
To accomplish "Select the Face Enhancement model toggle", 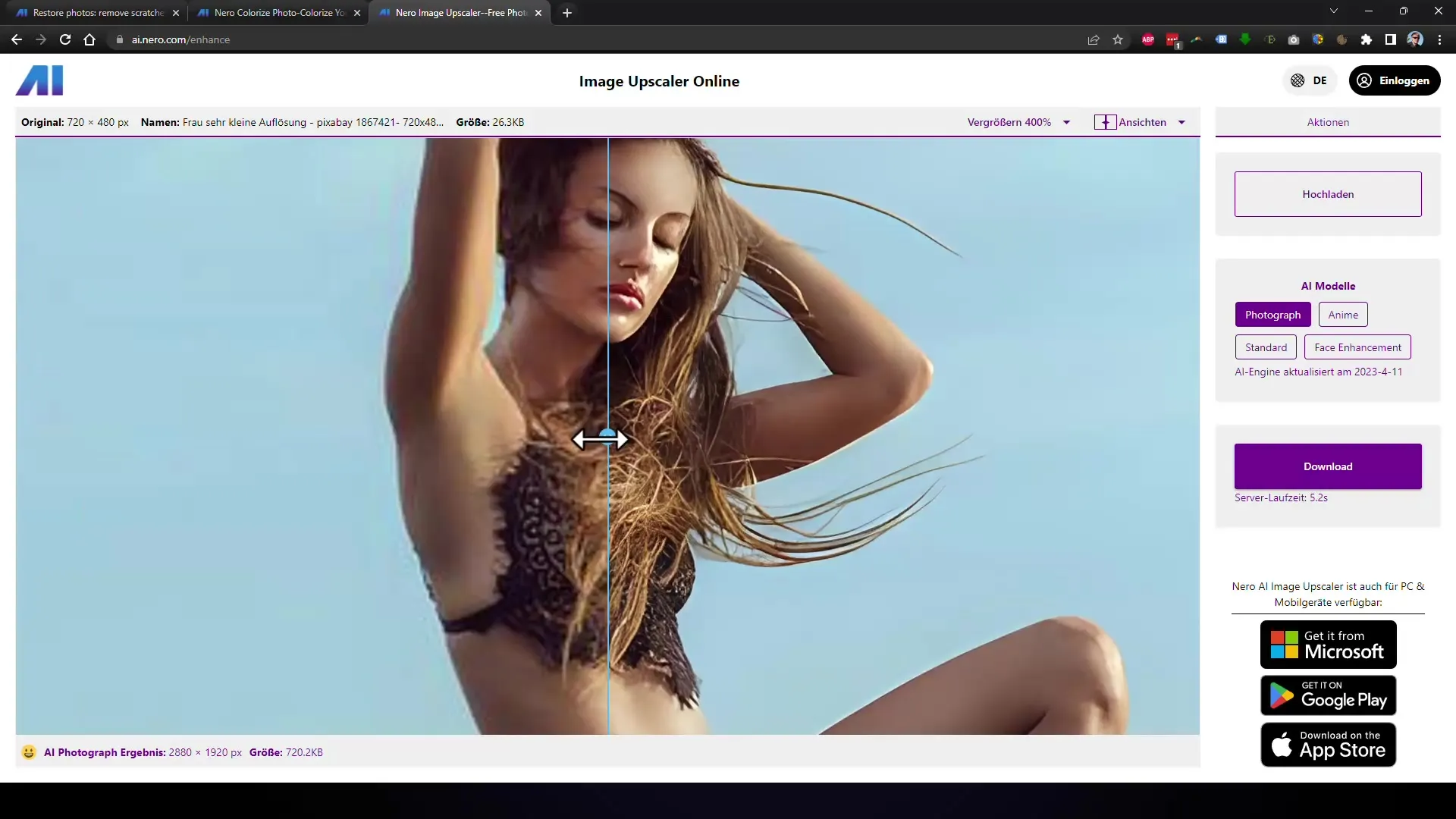I will (1357, 347).
